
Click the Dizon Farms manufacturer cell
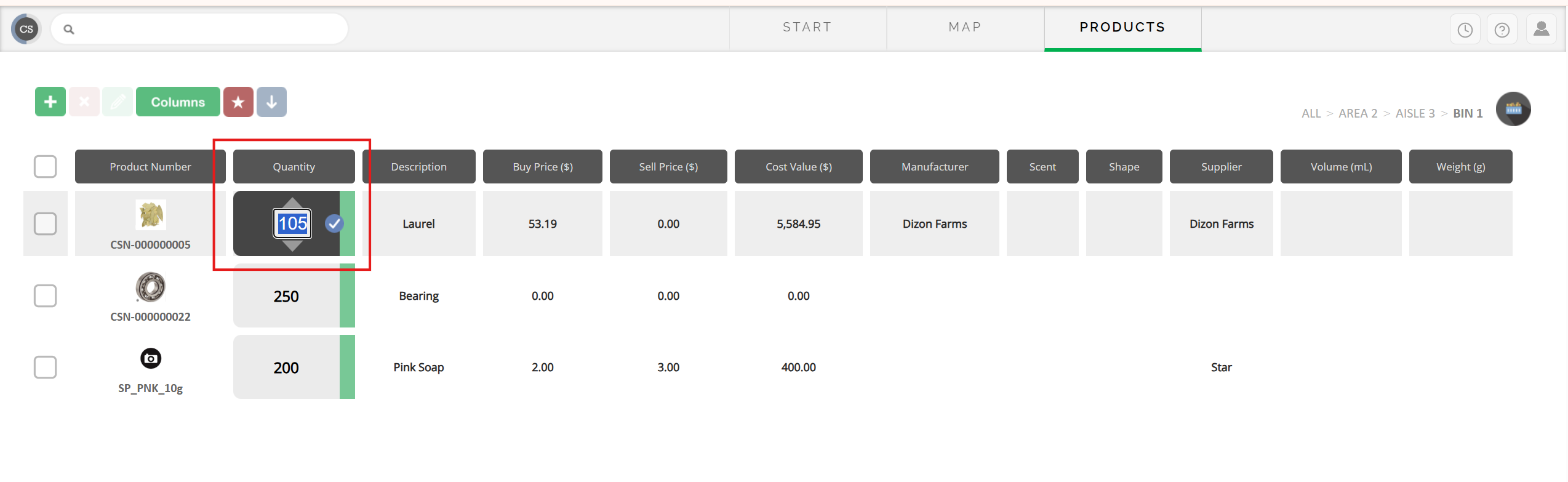point(935,224)
